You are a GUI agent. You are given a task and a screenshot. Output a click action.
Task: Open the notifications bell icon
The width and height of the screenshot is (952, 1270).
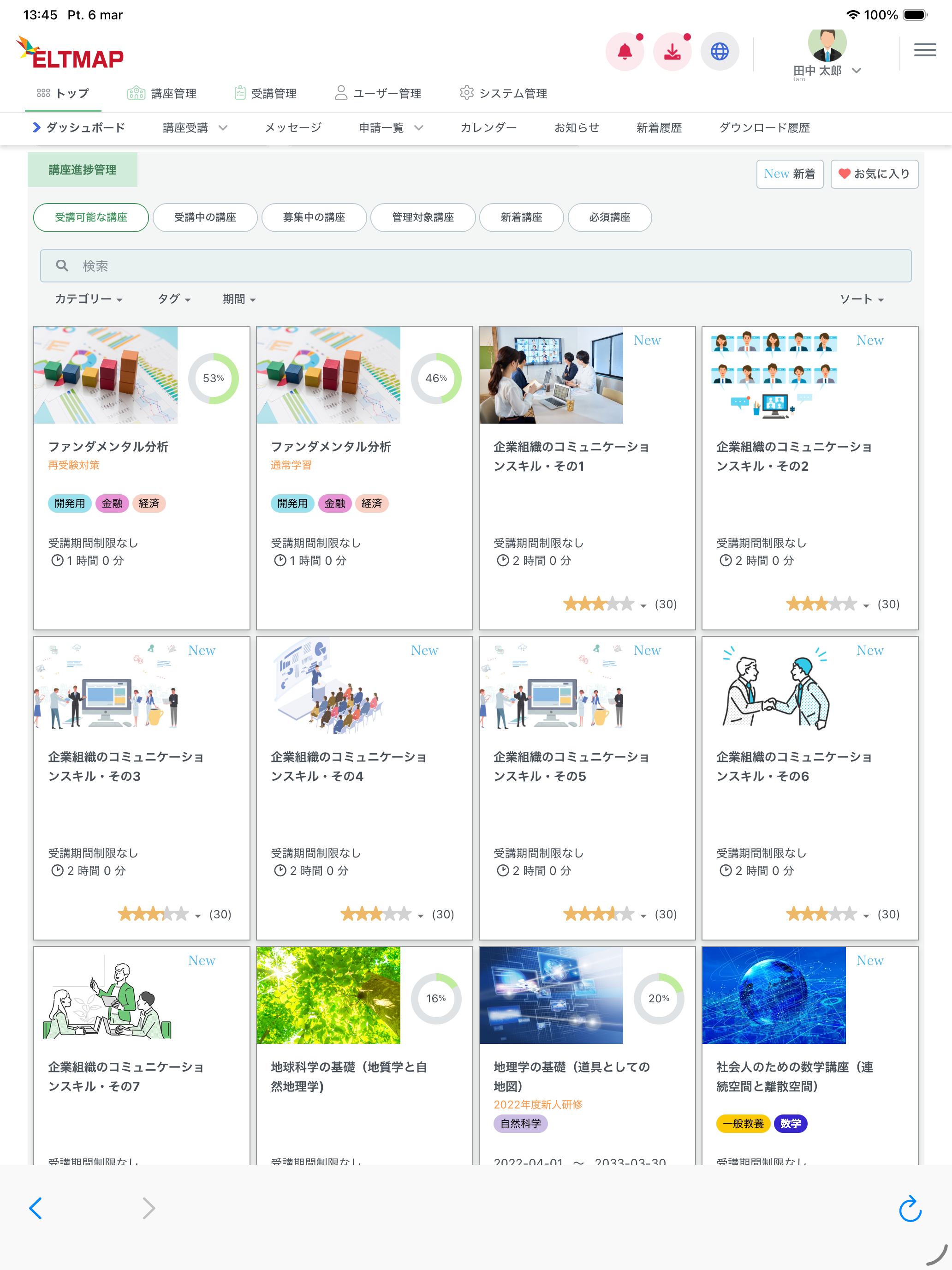tap(625, 52)
